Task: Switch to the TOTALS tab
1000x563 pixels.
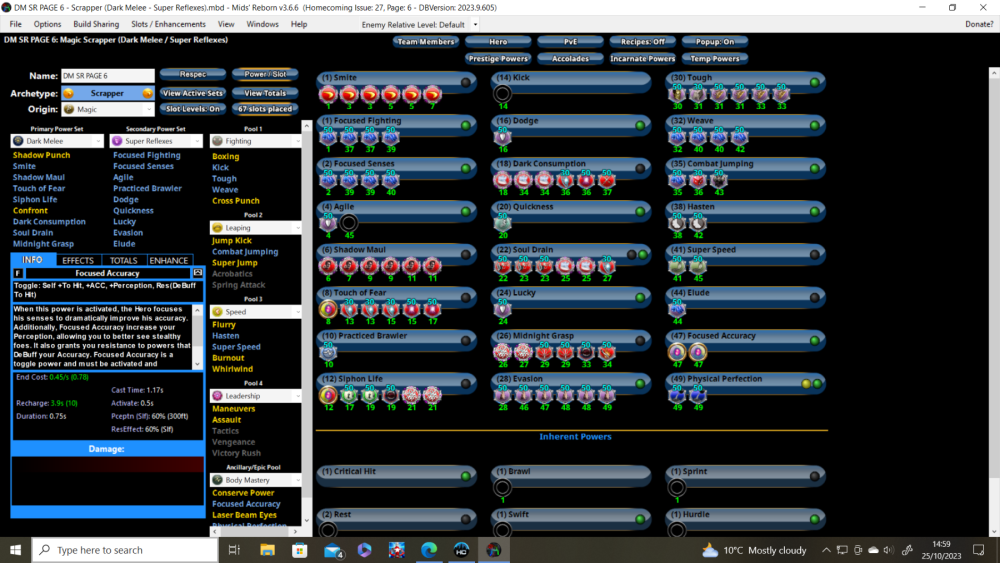Action: (123, 260)
